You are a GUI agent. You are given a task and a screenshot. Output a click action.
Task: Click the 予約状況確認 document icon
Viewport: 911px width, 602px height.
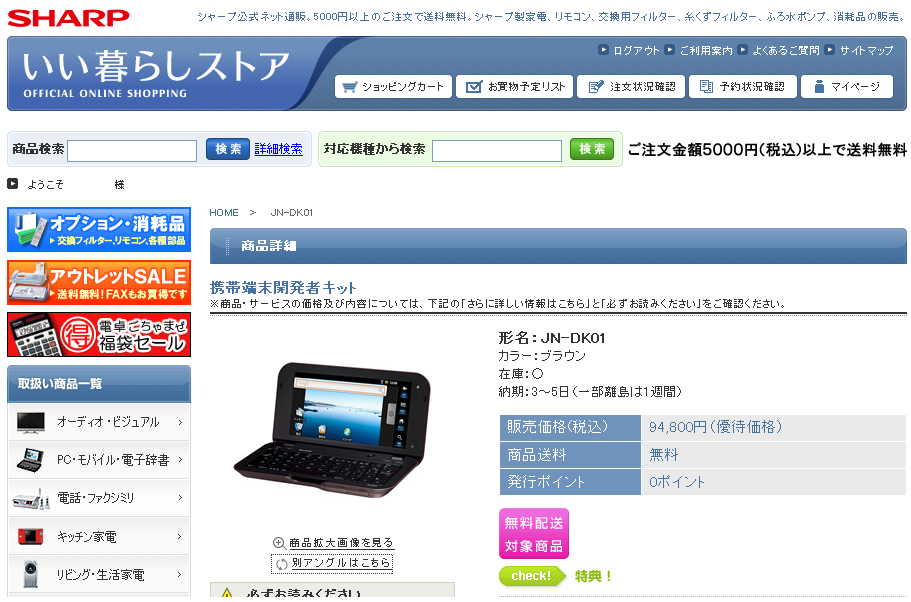click(x=706, y=87)
